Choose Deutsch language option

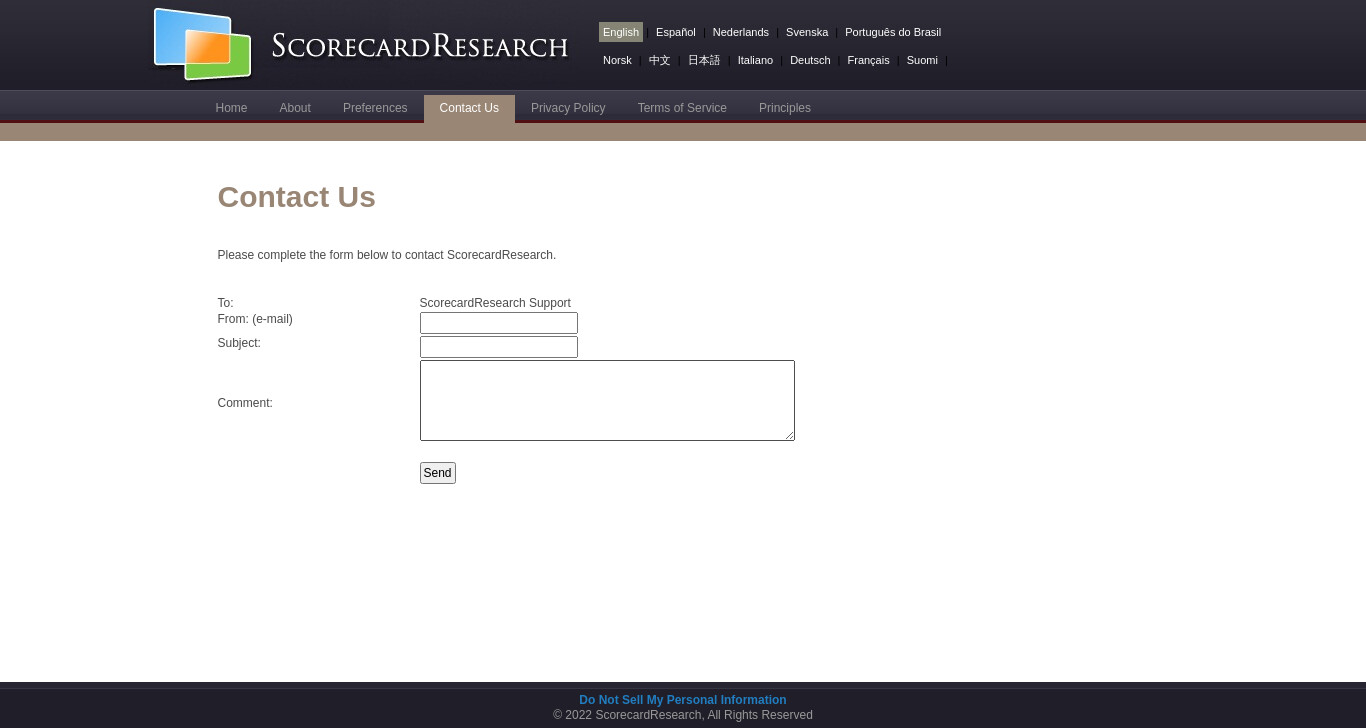[810, 60]
